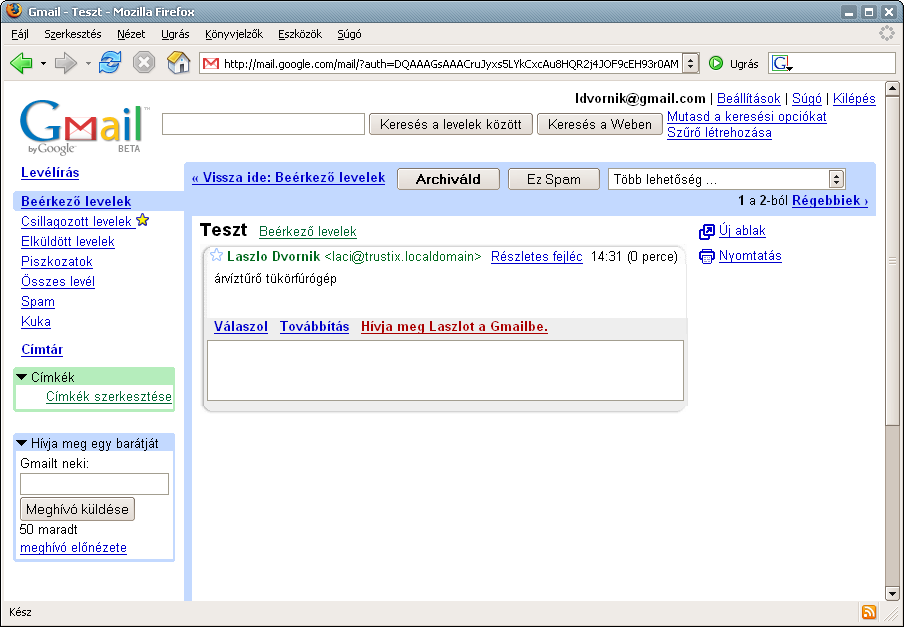This screenshot has width=904, height=627.
Task: Open the Forward button history dropdown arrow
Action: pyautogui.click(x=88, y=63)
